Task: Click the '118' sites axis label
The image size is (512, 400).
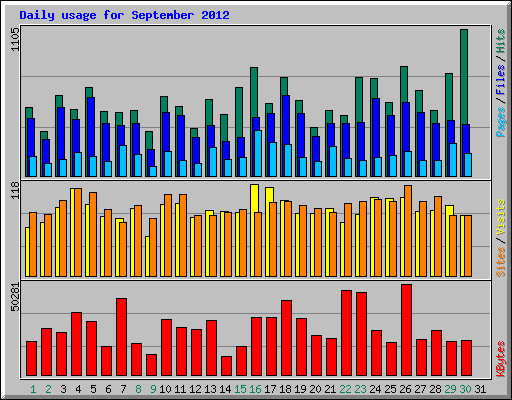Action: pyautogui.click(x=16, y=190)
